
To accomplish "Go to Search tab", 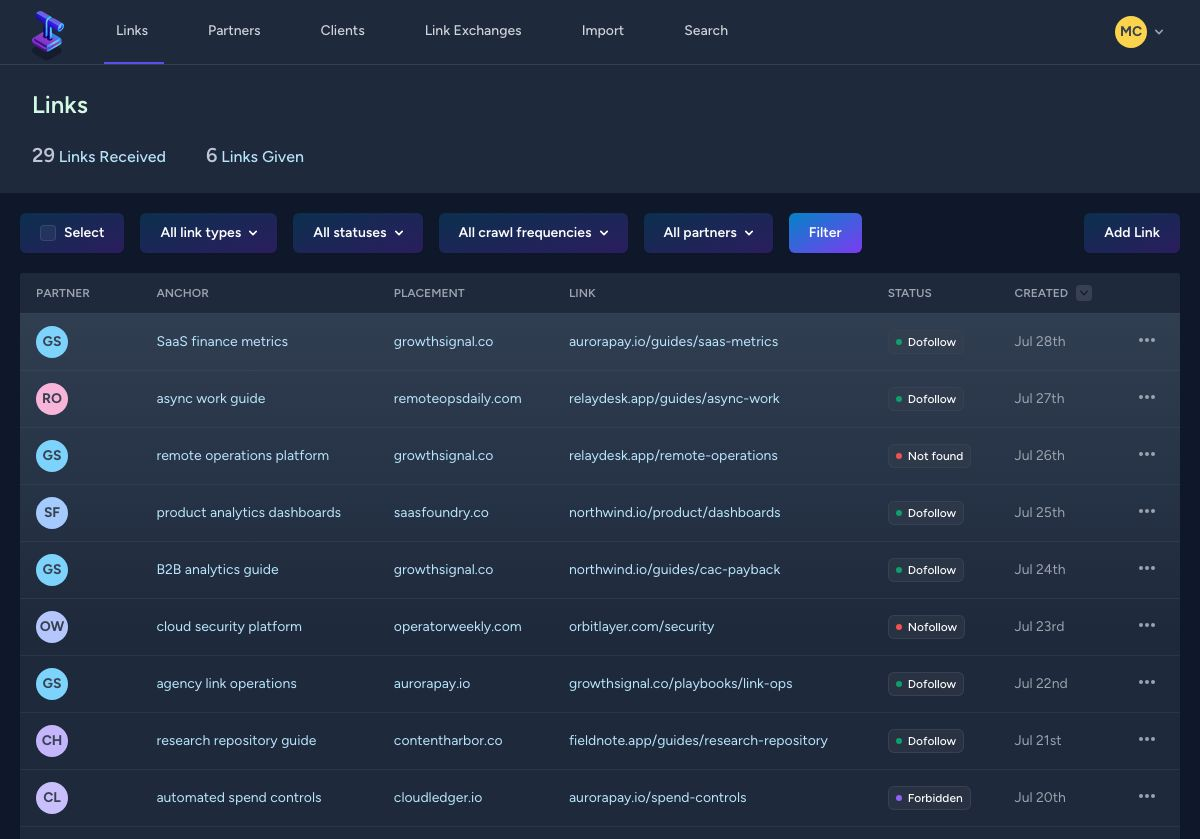I will coord(706,31).
